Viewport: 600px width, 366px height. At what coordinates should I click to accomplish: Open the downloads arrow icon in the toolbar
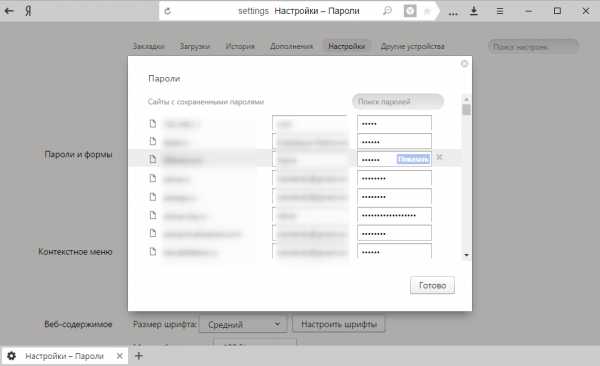(x=474, y=11)
